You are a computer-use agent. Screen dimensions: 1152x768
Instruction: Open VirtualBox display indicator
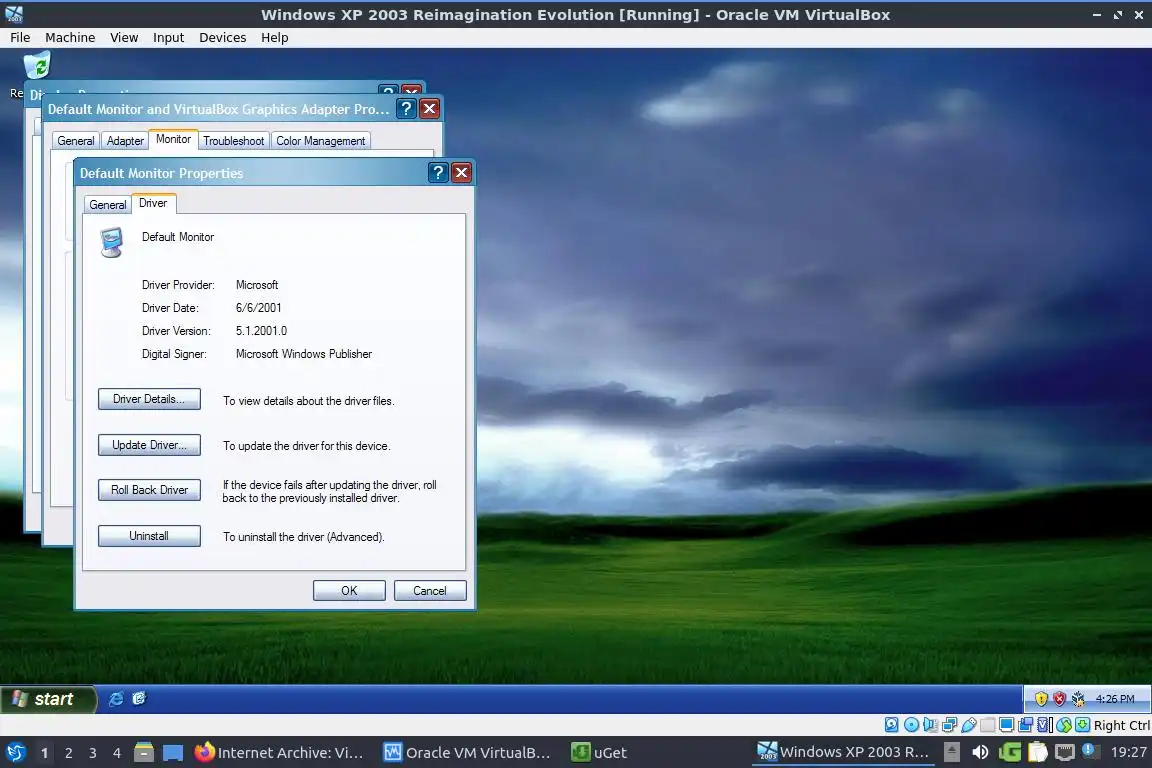pyautogui.click(x=1007, y=725)
